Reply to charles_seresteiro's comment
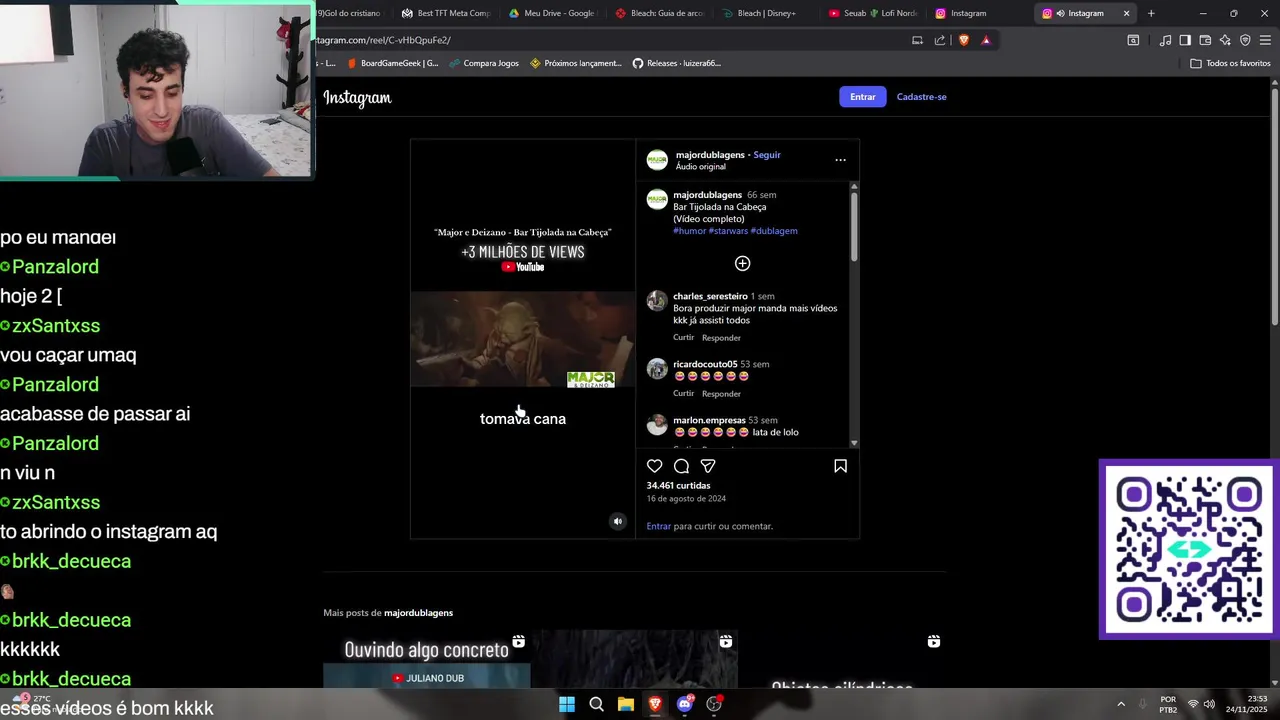This screenshot has width=1280, height=720. (x=721, y=338)
